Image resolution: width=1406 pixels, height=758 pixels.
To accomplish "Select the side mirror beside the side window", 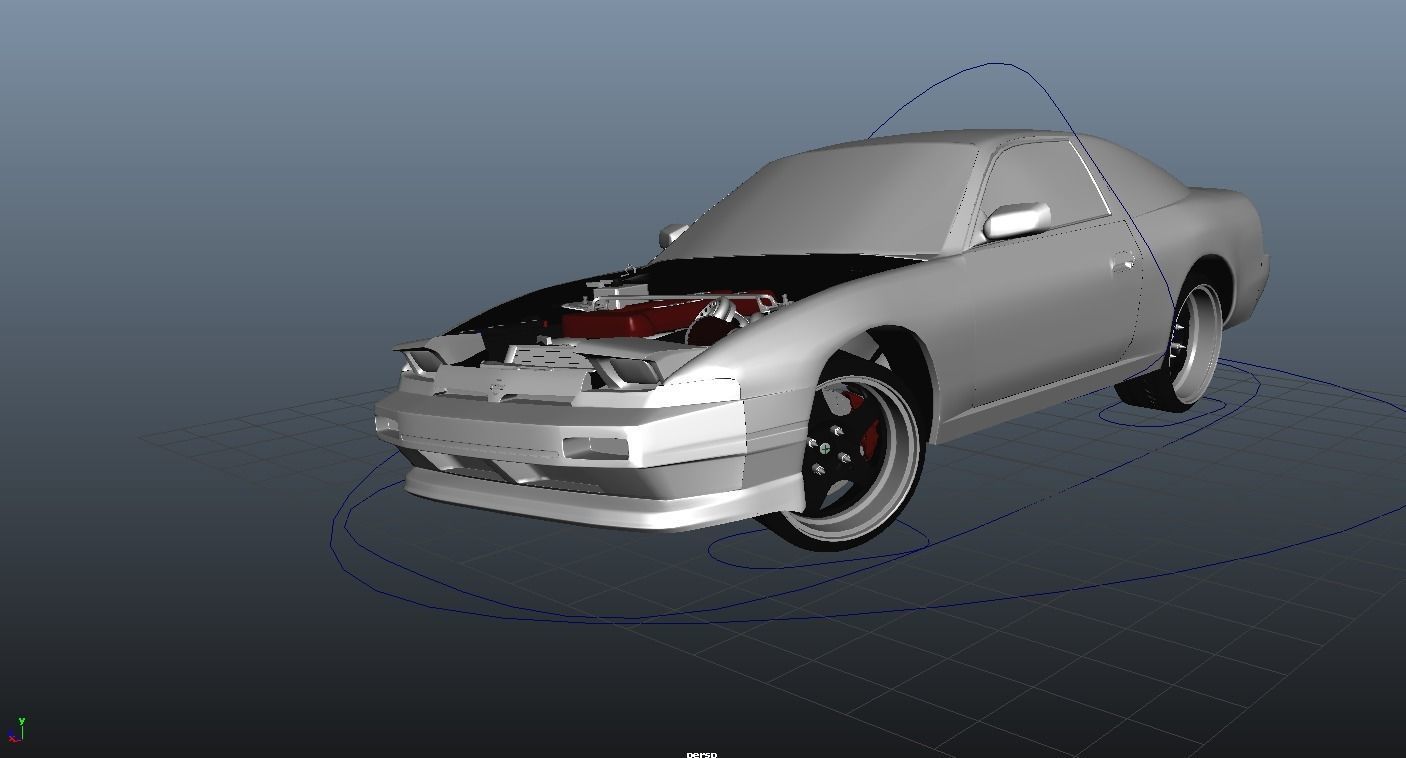I will coord(1017,220).
